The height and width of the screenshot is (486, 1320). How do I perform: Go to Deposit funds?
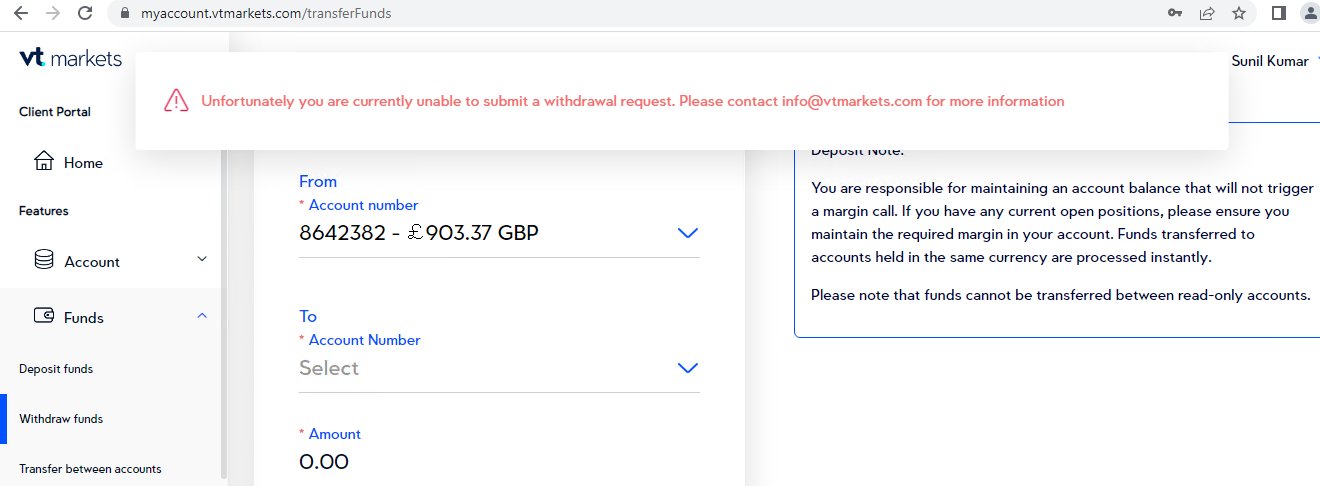tap(56, 369)
